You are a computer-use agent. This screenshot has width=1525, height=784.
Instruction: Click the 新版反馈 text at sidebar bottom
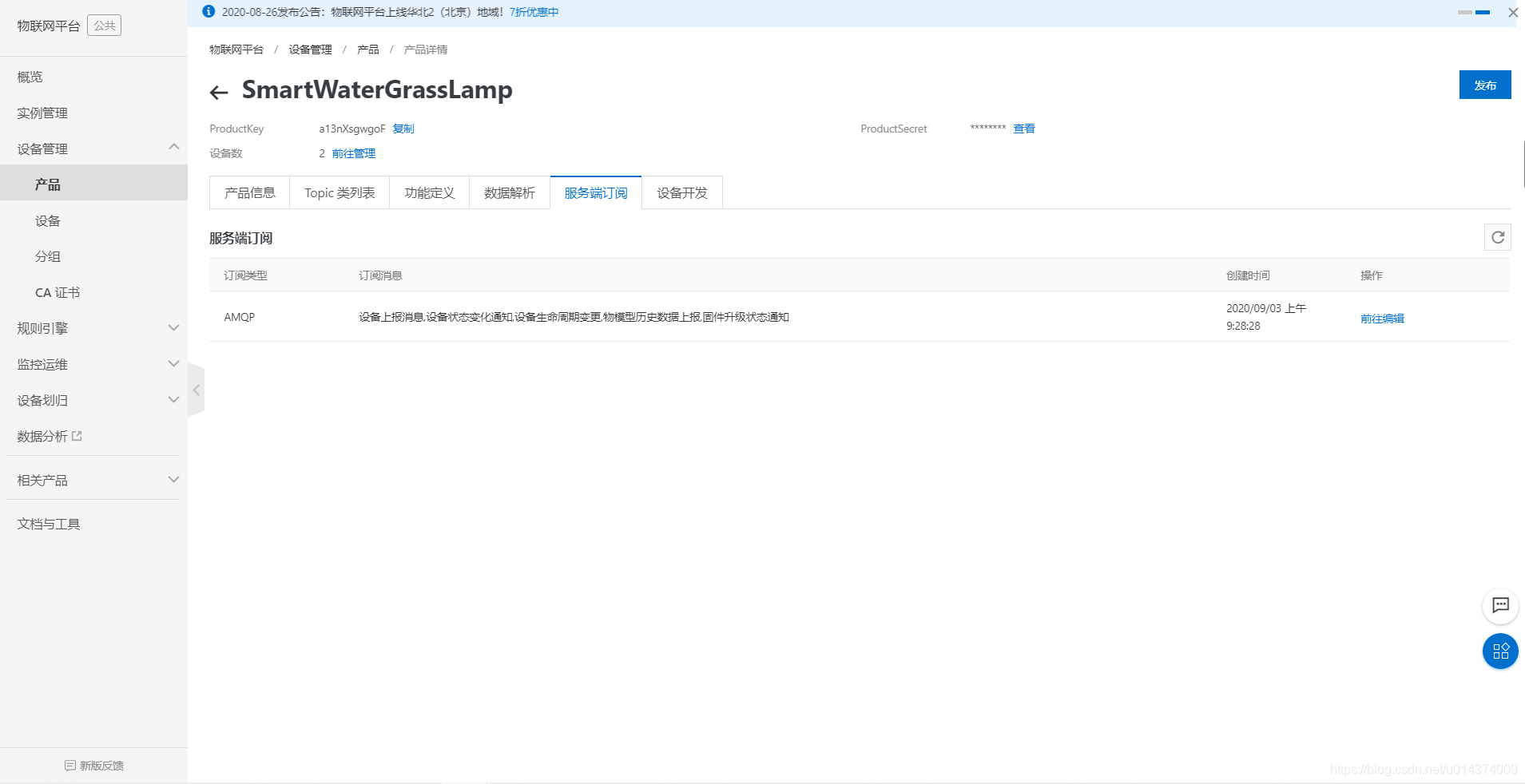click(x=101, y=766)
